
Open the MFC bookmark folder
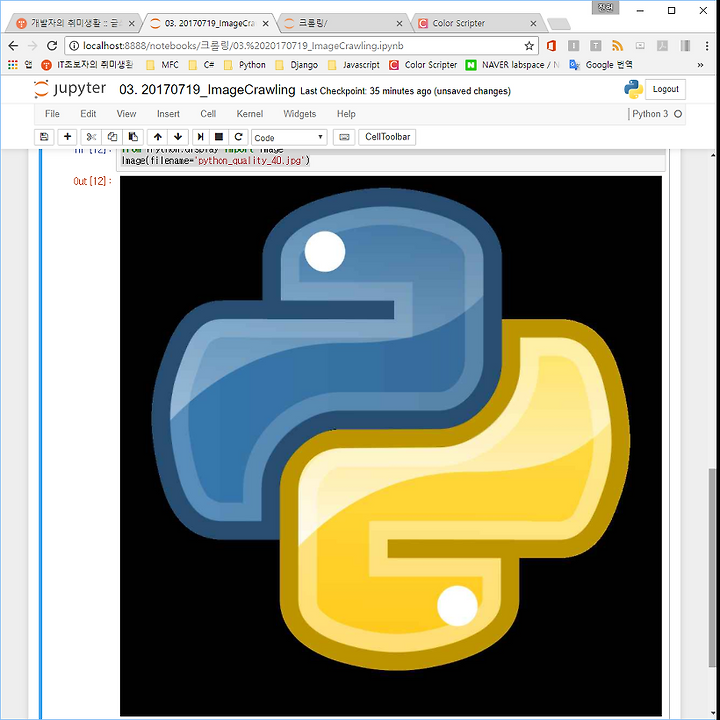pos(163,65)
